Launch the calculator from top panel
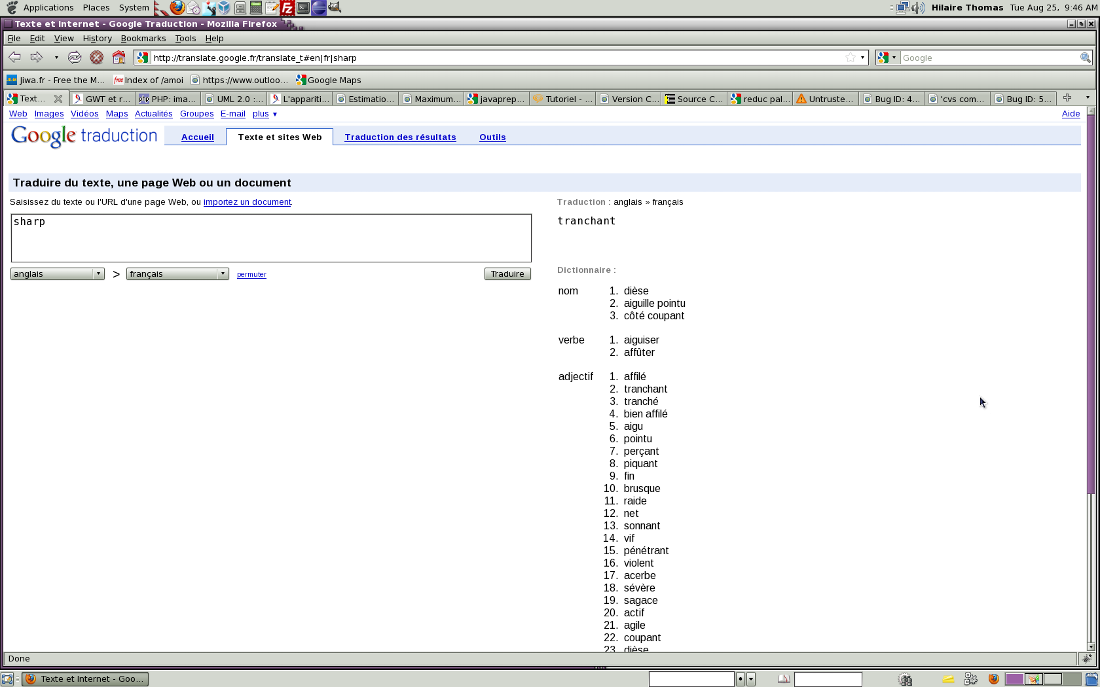1100x687 pixels. pos(256,8)
